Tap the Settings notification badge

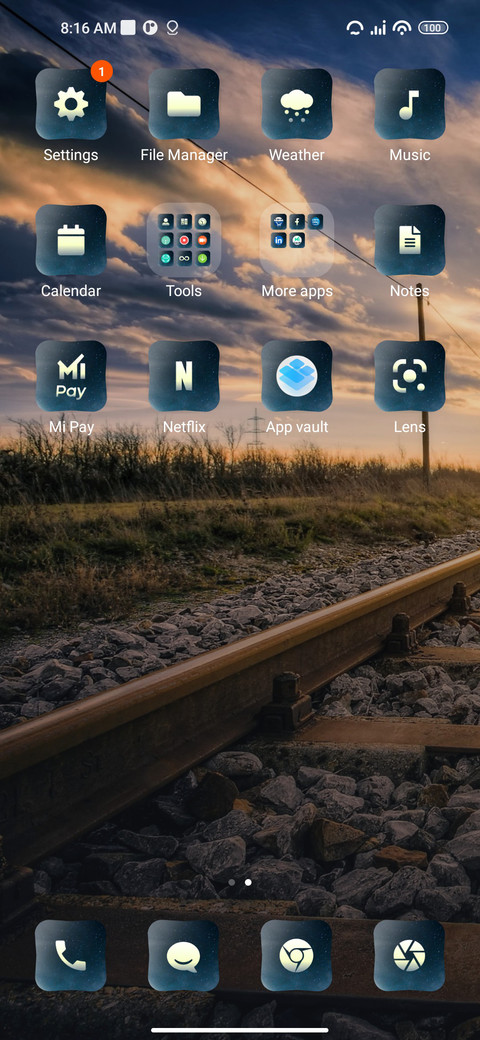[101, 71]
